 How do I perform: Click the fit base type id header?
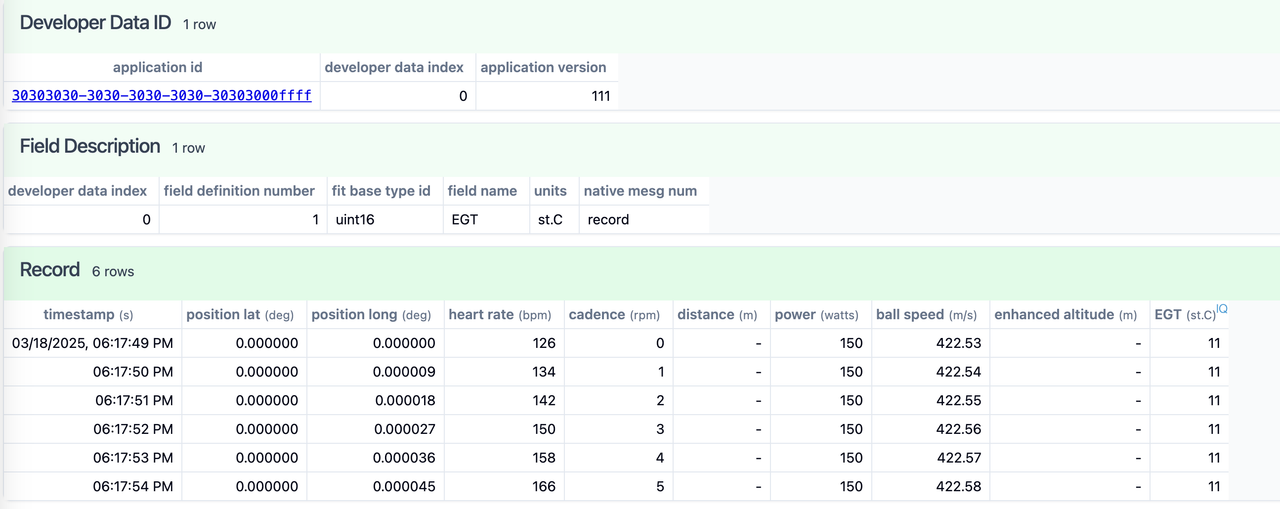(381, 190)
